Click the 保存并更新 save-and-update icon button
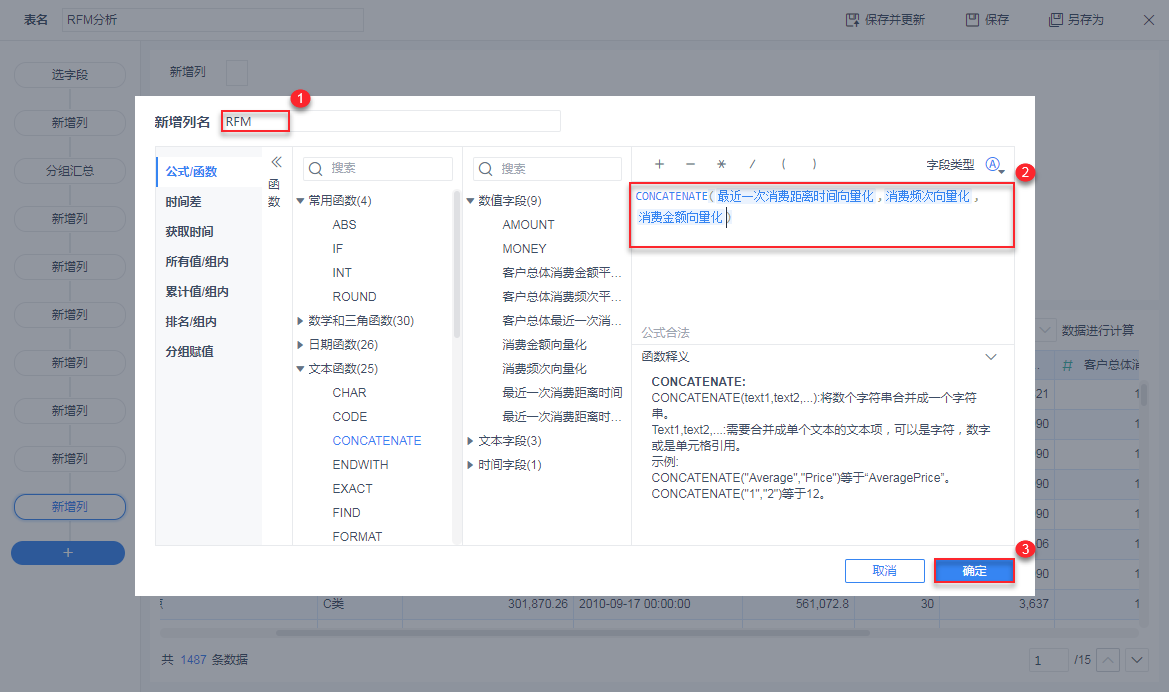This screenshot has width=1169, height=692. point(885,20)
